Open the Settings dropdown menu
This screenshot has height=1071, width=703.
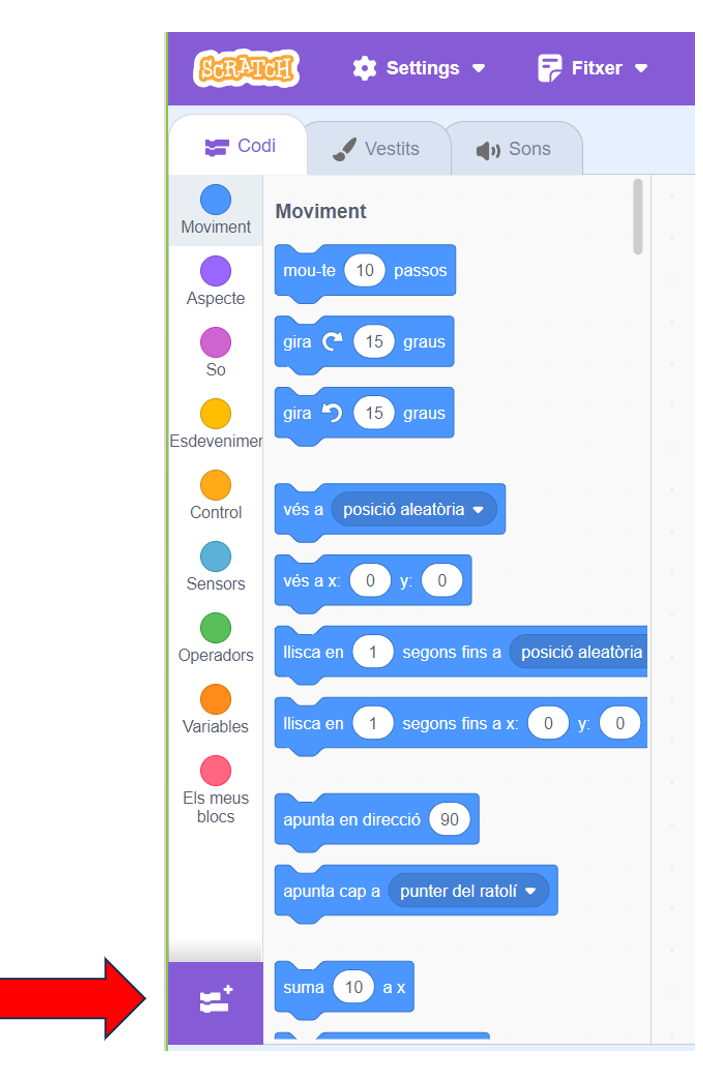pos(420,68)
